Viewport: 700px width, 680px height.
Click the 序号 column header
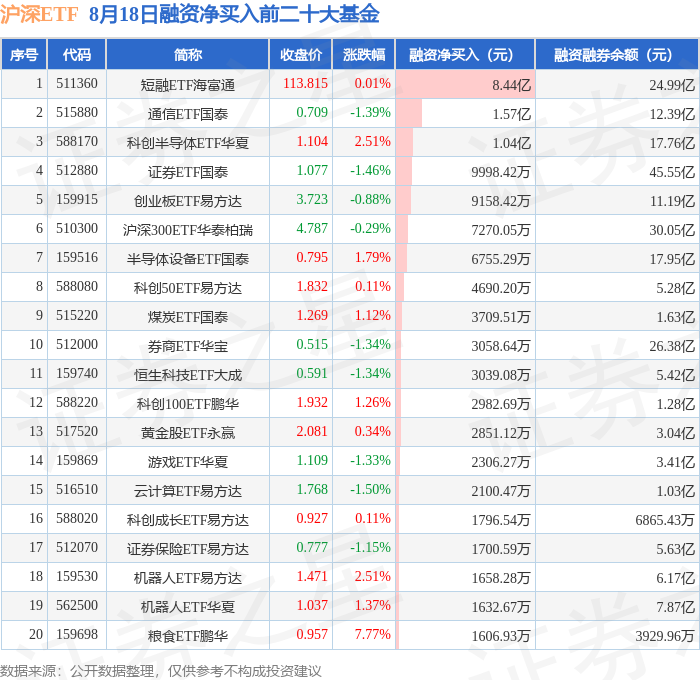[24, 54]
